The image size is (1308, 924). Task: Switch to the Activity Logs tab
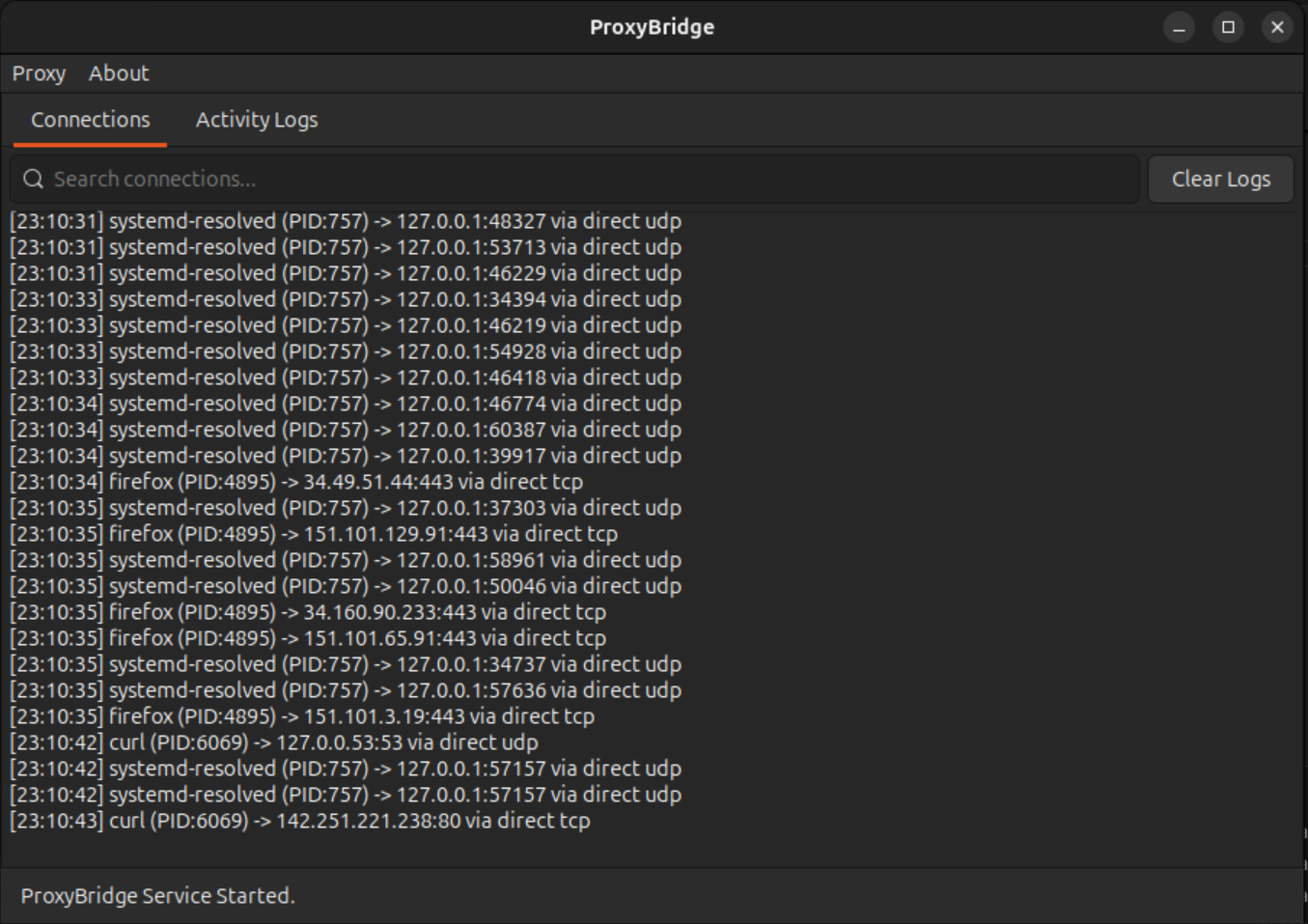coord(256,120)
